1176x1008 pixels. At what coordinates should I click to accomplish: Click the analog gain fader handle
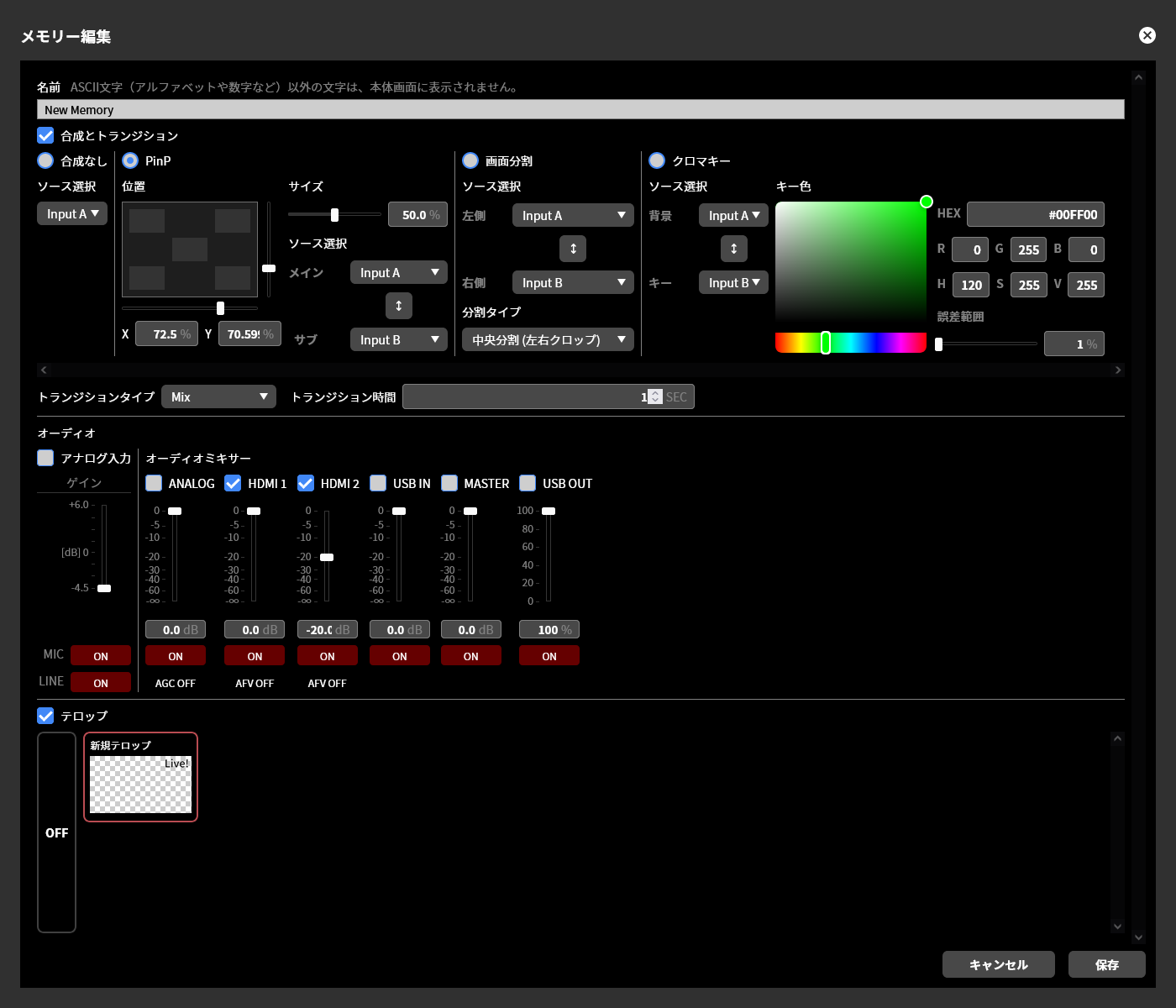pos(104,588)
